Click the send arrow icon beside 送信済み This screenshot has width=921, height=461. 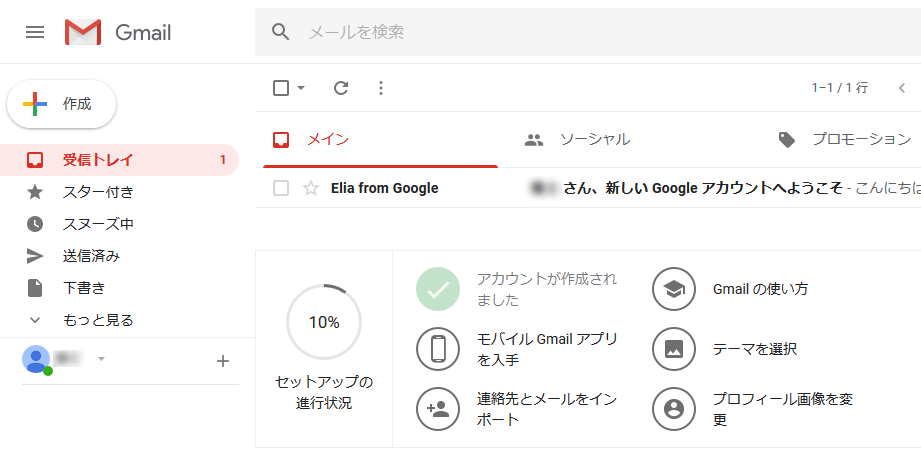pos(35,256)
